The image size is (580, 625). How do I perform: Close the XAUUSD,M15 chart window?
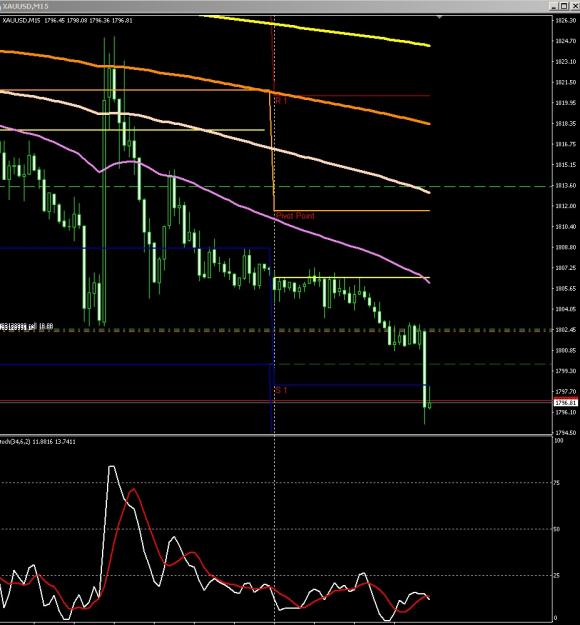[x=574, y=6]
